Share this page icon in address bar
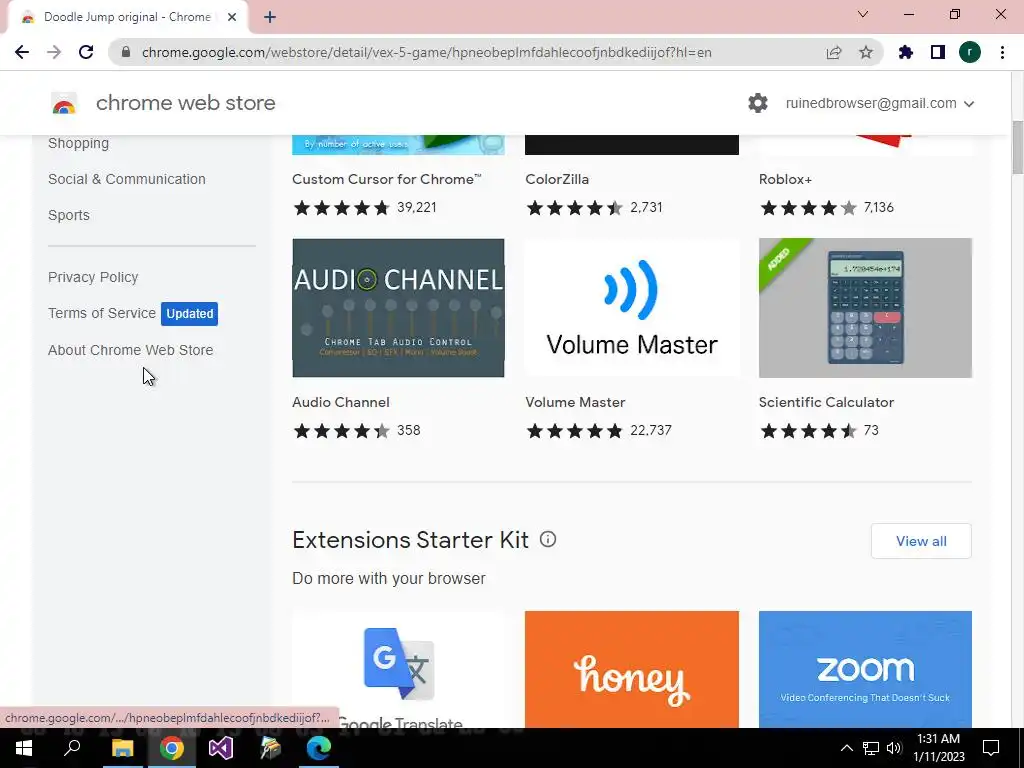Screen dimensions: 1024x768 click(x=834, y=52)
